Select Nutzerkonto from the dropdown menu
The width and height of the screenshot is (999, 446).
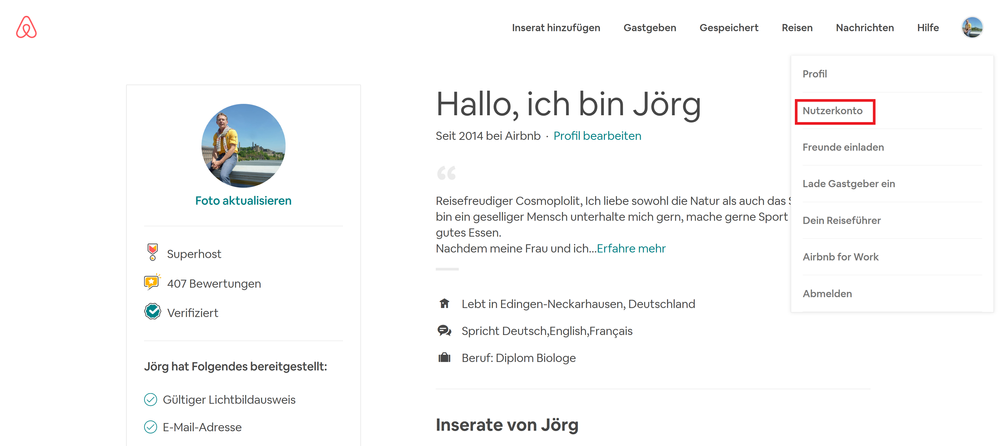[833, 111]
